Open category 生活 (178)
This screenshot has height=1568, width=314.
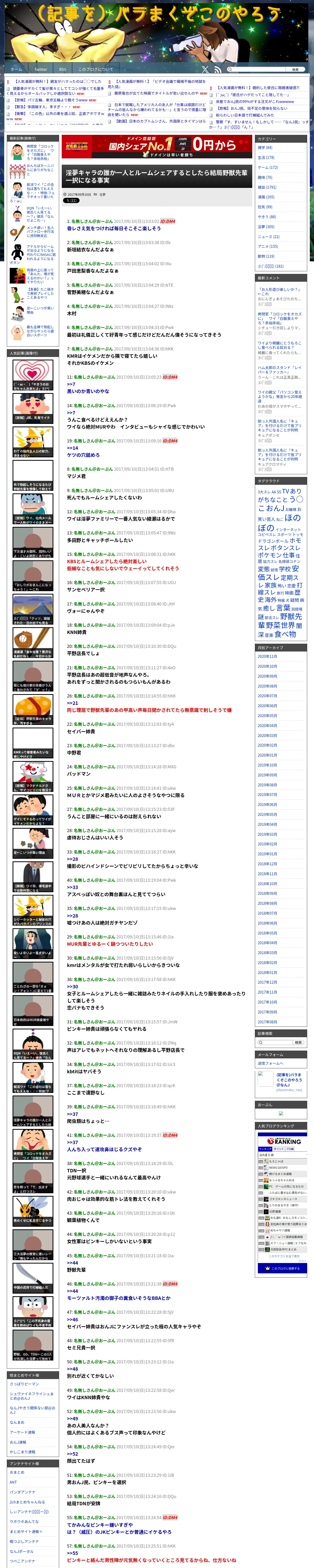266,157
